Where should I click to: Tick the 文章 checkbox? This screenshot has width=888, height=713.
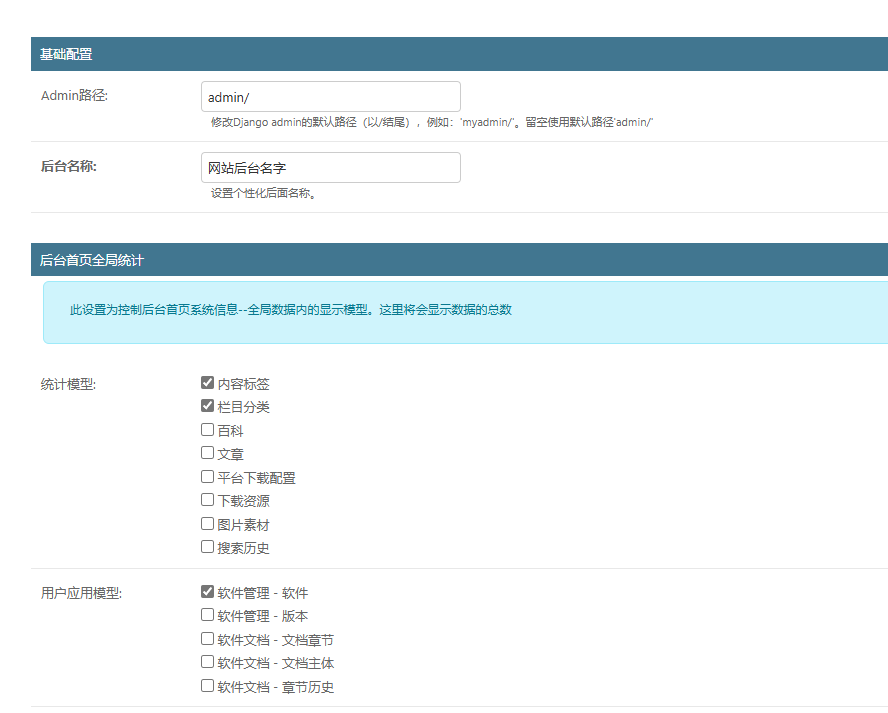pyautogui.click(x=207, y=453)
